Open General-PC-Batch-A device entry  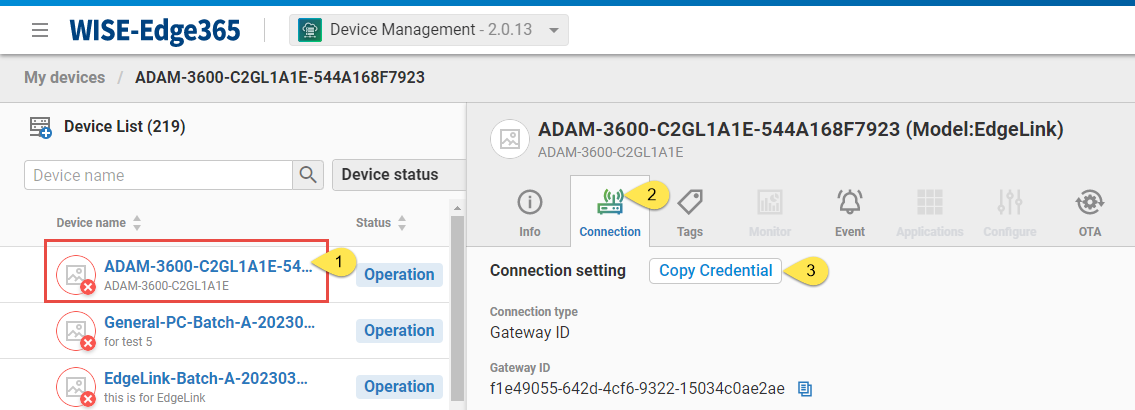click(x=210, y=323)
